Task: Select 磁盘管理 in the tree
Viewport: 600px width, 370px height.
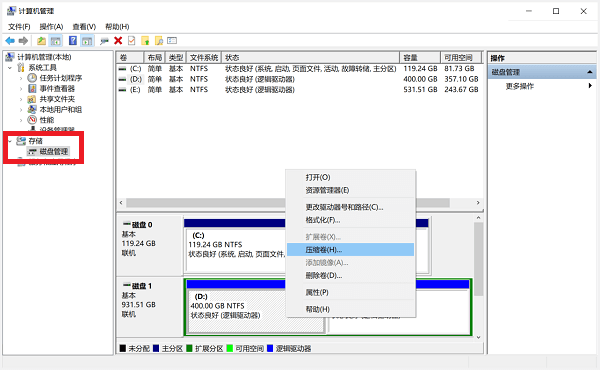Action: [x=54, y=152]
